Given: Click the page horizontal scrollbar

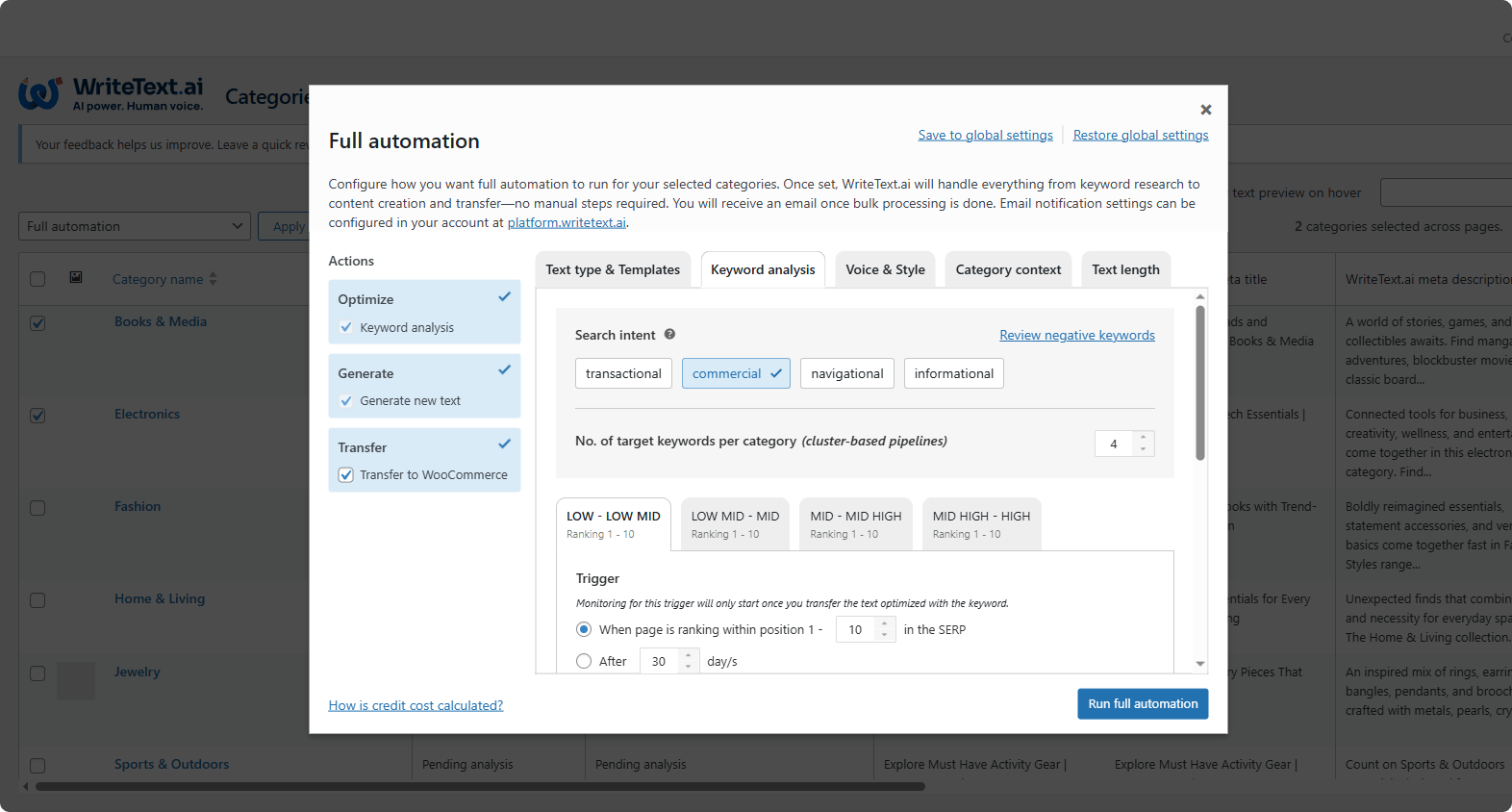Looking at the screenshot, I should click(480, 786).
